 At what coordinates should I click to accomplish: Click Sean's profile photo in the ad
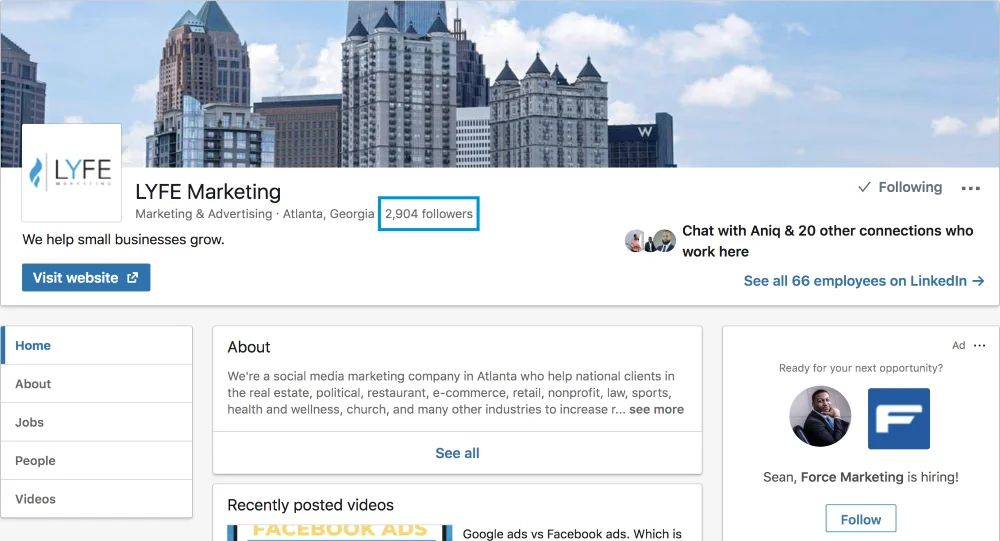(x=820, y=417)
